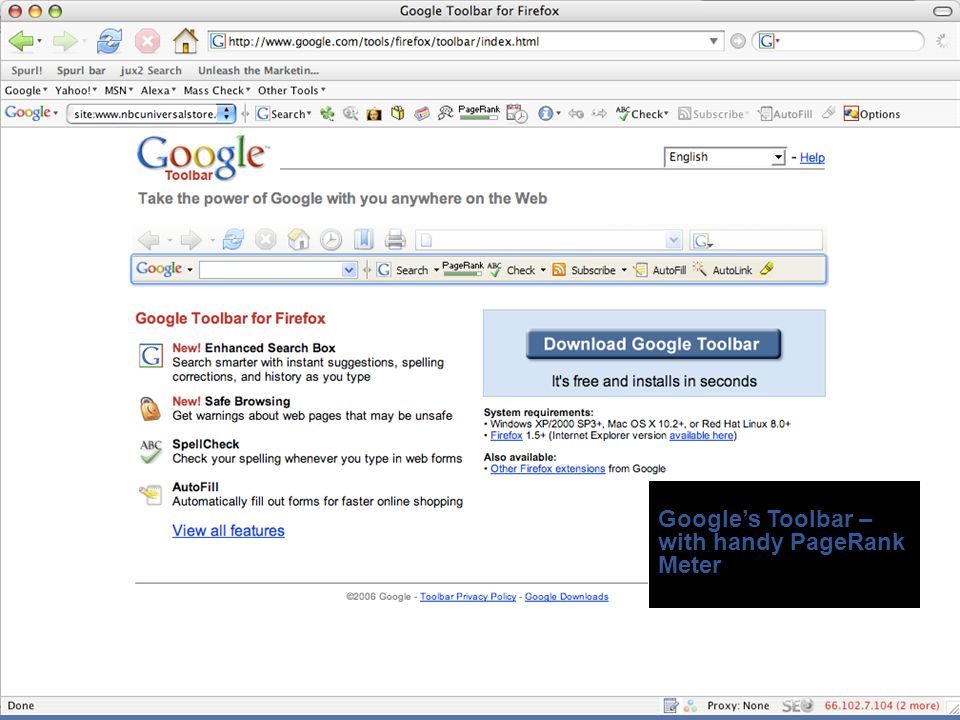Click the Go button beside the address bar
Viewport: 960px width, 720px height.
click(738, 41)
